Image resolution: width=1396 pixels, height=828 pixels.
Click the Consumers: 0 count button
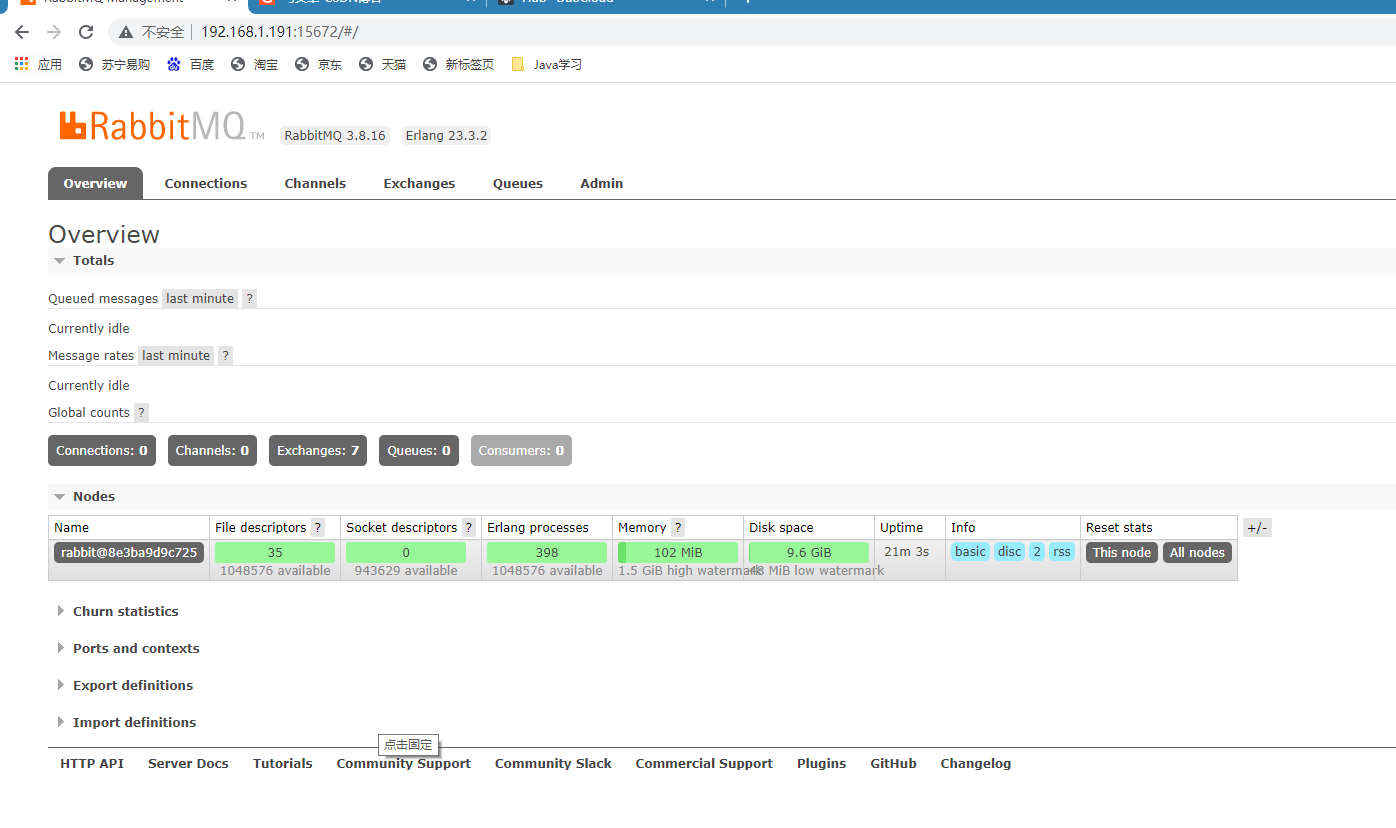point(521,450)
